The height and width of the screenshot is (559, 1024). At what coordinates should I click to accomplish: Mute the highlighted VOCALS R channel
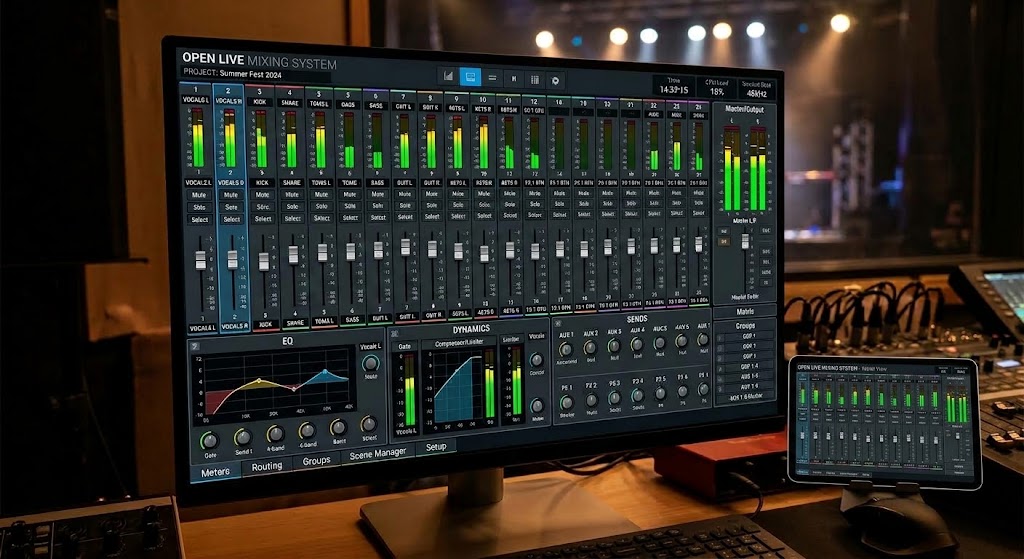231,195
